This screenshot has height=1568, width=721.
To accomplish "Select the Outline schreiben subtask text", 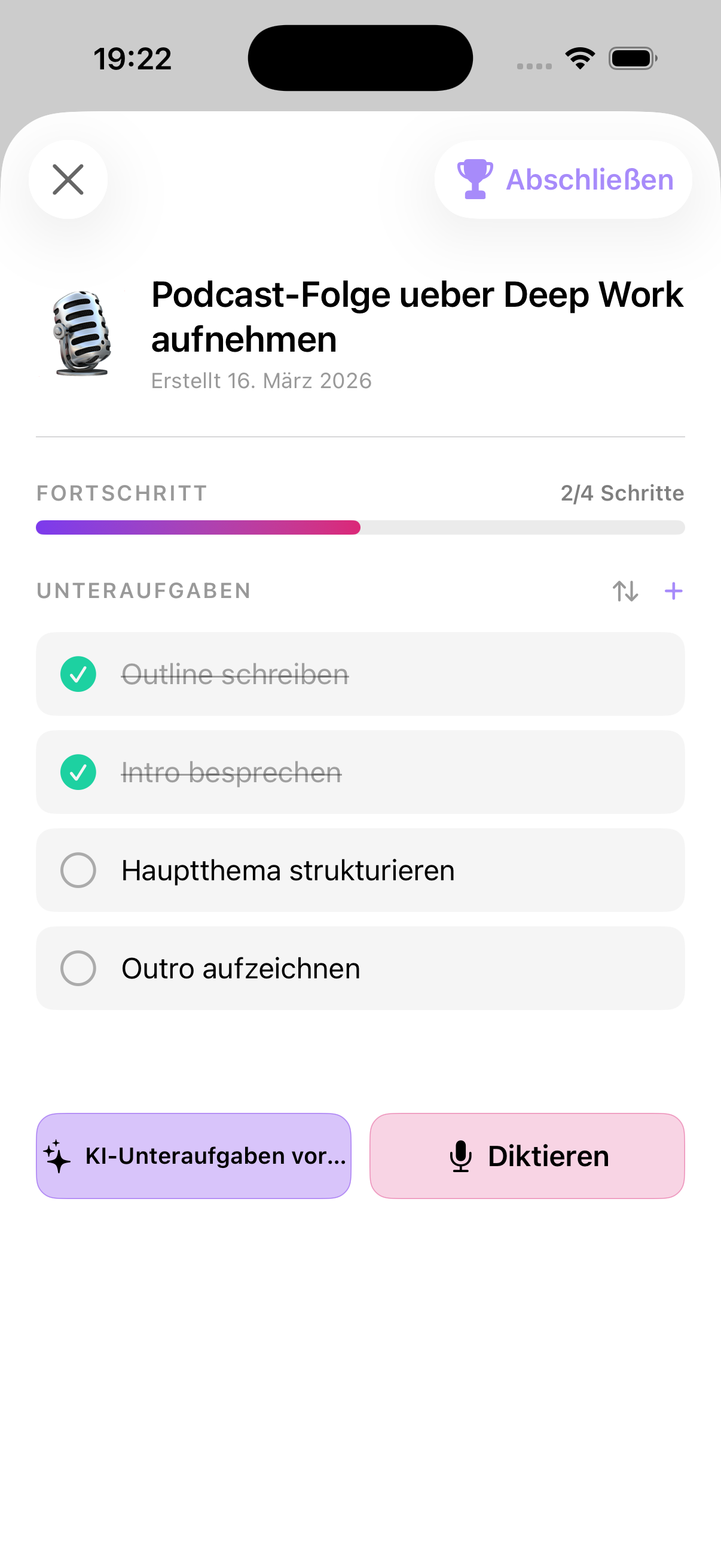I will [x=235, y=675].
